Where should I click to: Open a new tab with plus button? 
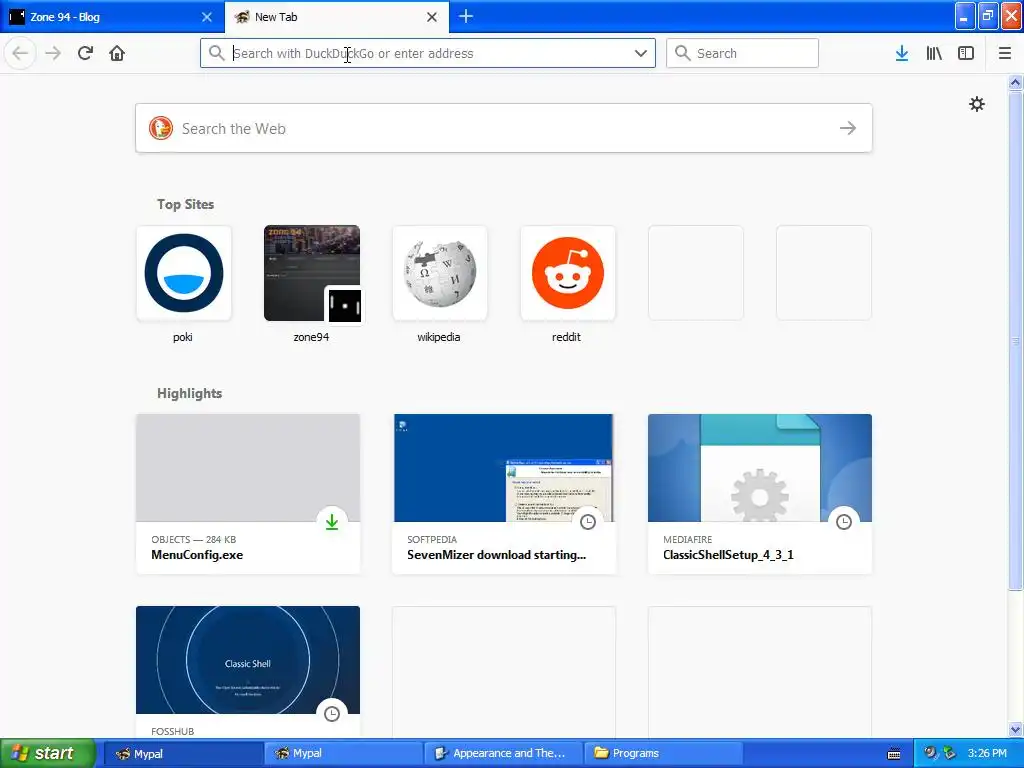tap(466, 16)
